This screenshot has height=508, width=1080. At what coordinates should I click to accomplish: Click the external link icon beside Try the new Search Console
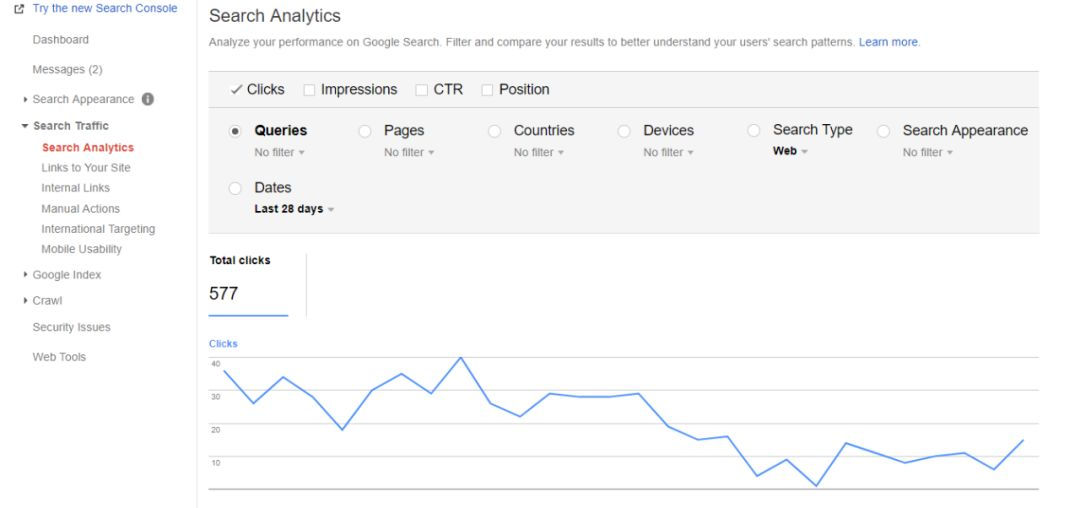pyautogui.click(x=19, y=9)
